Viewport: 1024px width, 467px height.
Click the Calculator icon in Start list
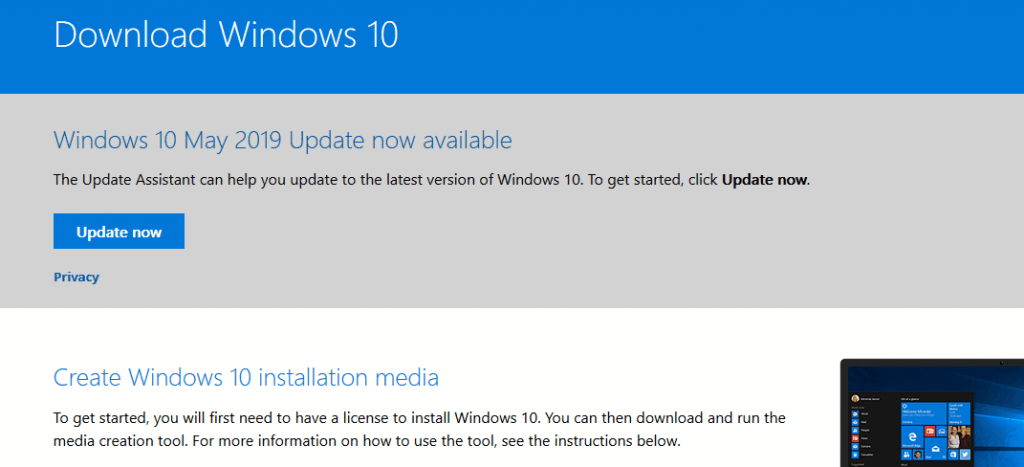click(855, 455)
